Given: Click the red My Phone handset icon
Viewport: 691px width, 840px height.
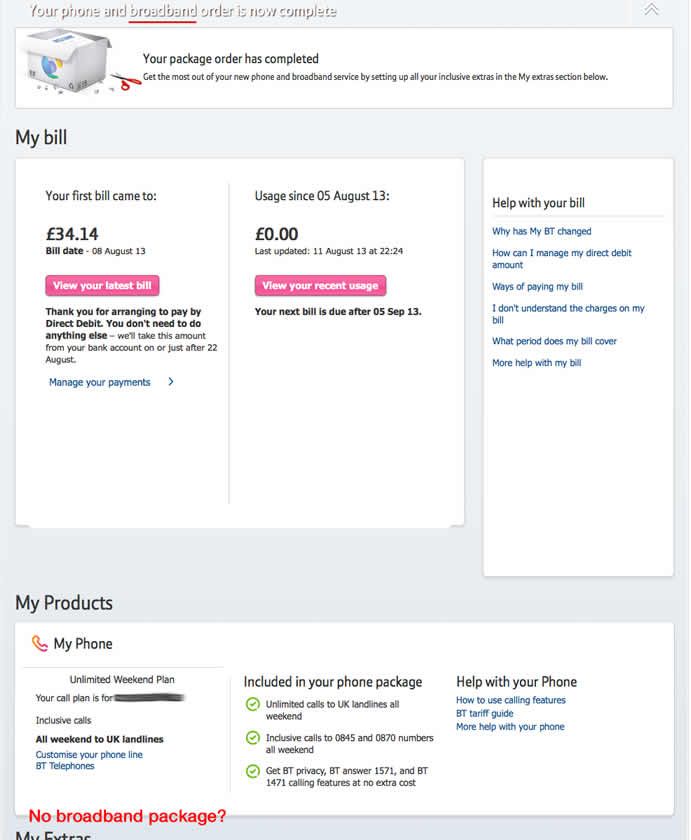Looking at the screenshot, I should 40,643.
